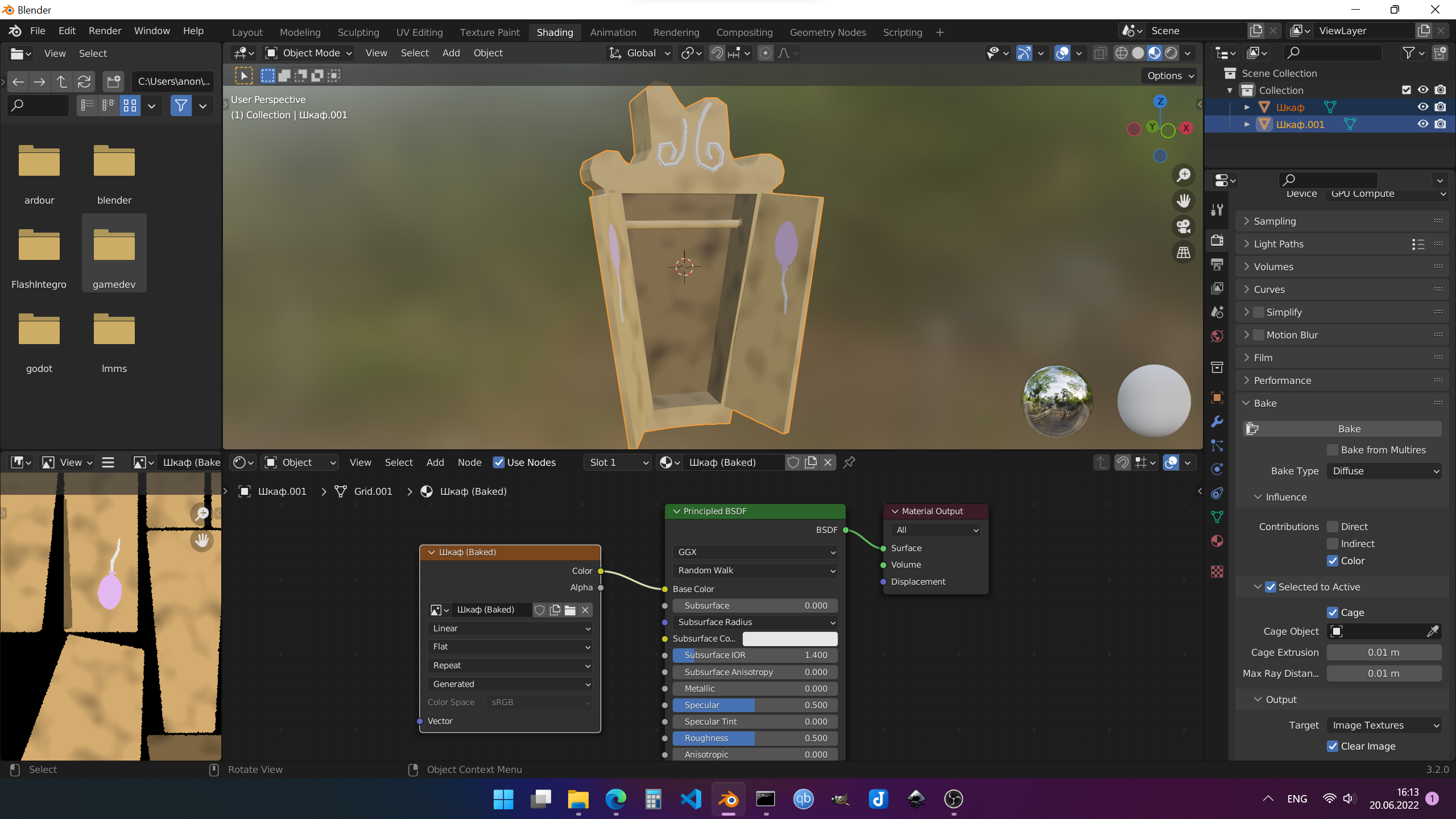The width and height of the screenshot is (1456, 819).
Task: Adjust the Roughness slider
Action: click(x=755, y=738)
